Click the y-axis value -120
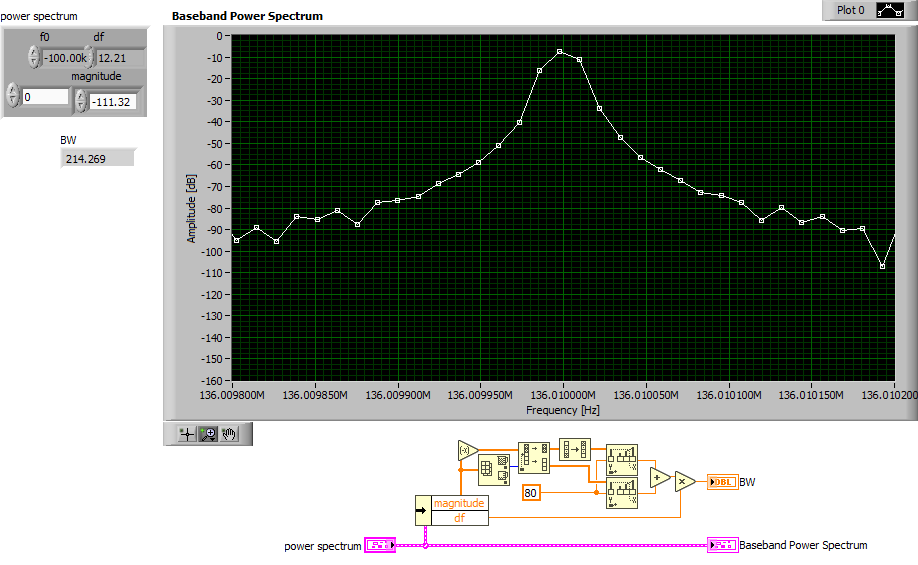This screenshot has height=565, width=918. click(211, 295)
